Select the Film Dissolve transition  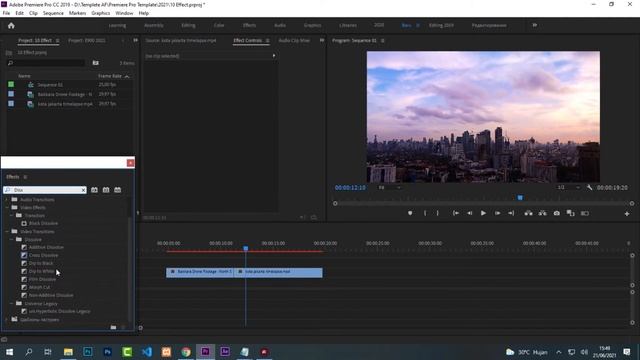point(42,279)
